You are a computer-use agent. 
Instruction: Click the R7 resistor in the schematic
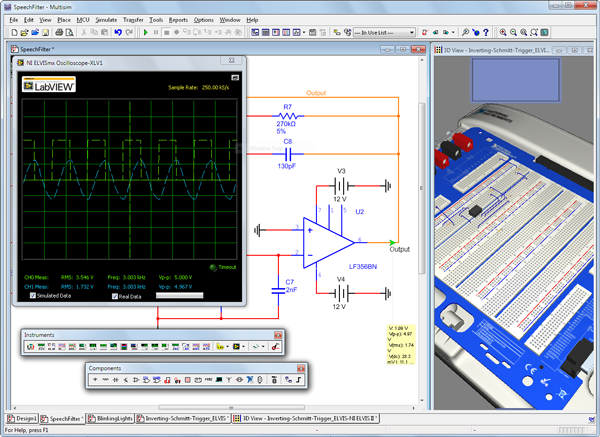pyautogui.click(x=287, y=116)
